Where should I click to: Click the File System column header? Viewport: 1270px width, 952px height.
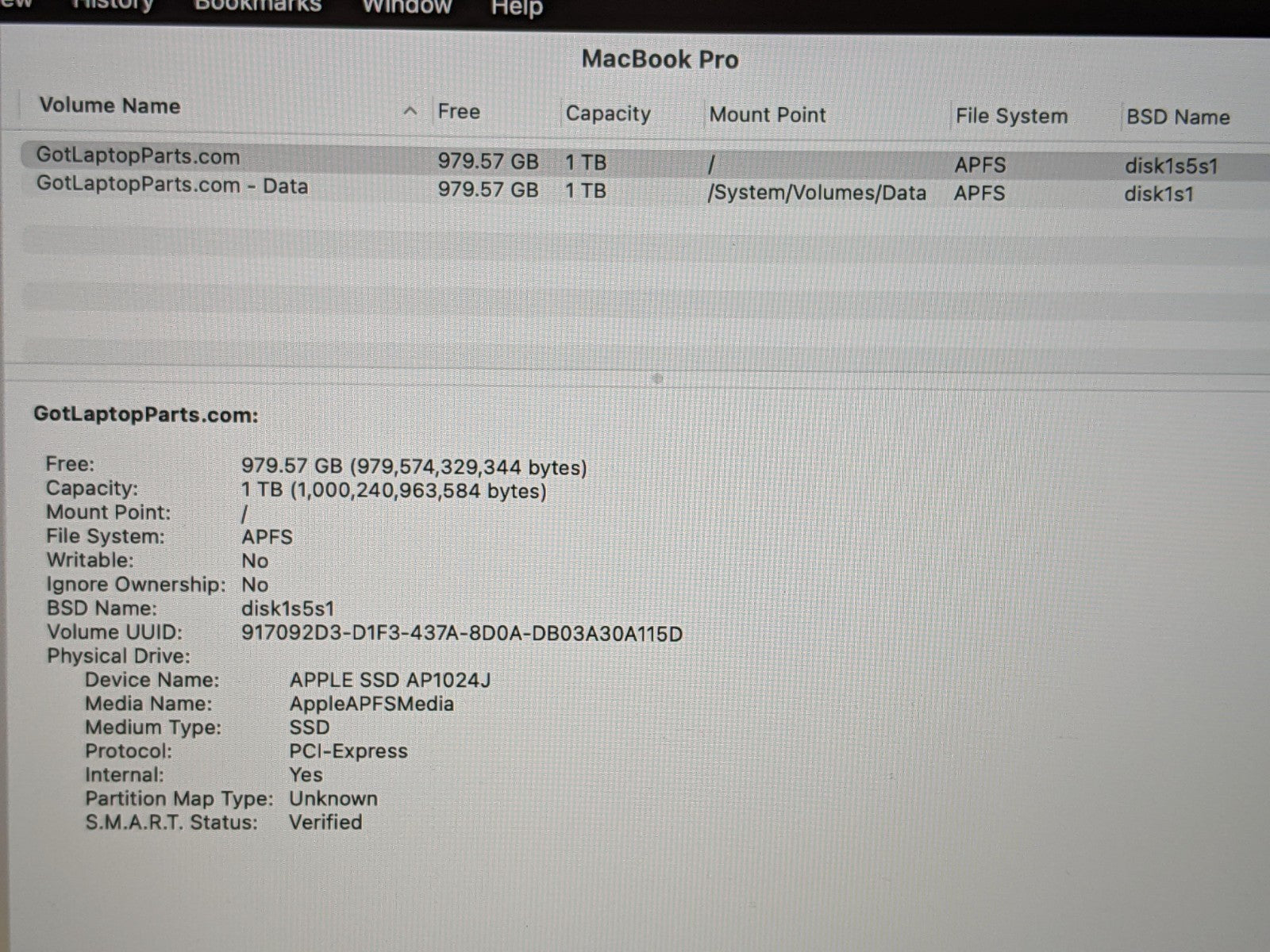pos(1010,117)
